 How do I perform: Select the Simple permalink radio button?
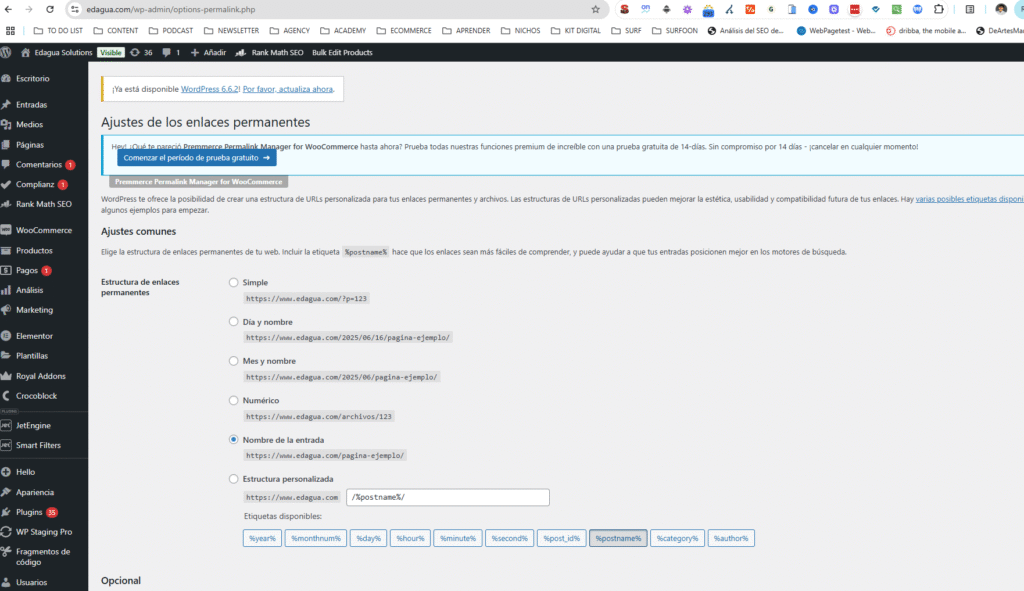(234, 283)
